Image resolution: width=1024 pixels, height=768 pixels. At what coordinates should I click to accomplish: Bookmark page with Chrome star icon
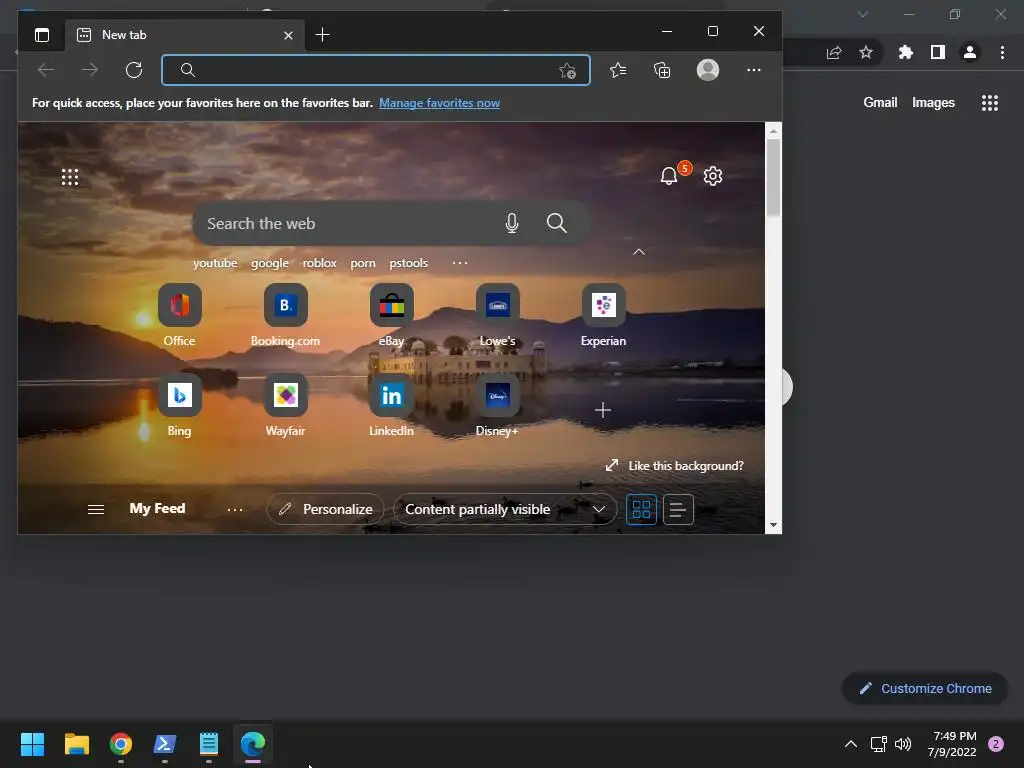pos(866,52)
